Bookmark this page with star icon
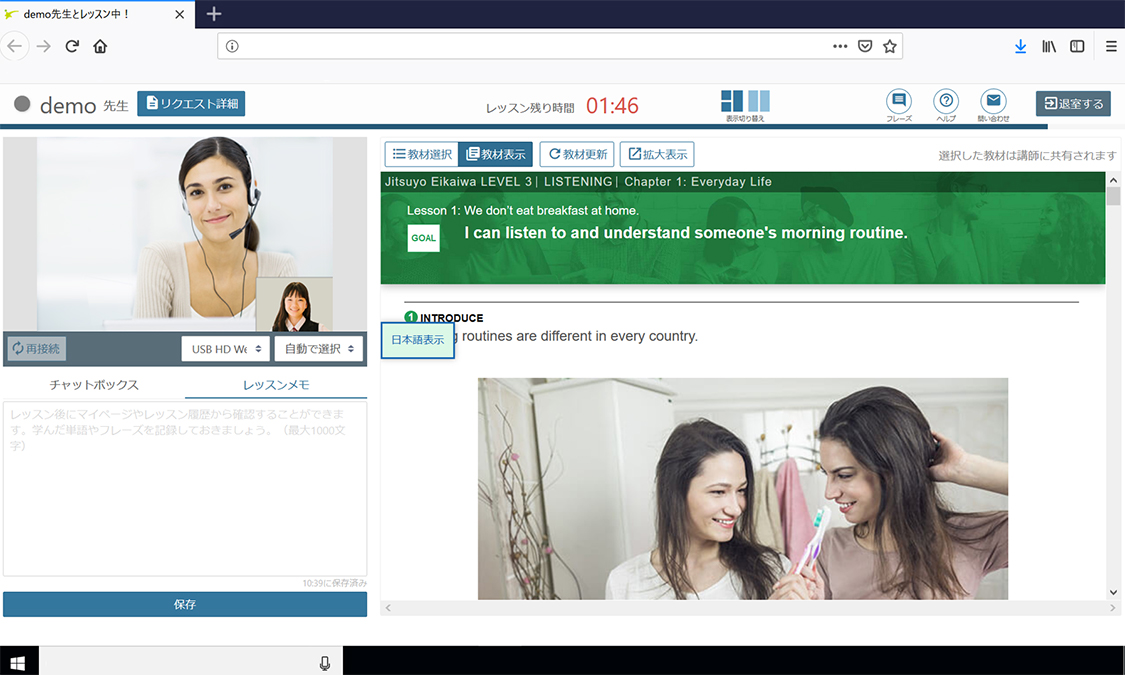Screen dimensions: 1125x675 coord(889,46)
